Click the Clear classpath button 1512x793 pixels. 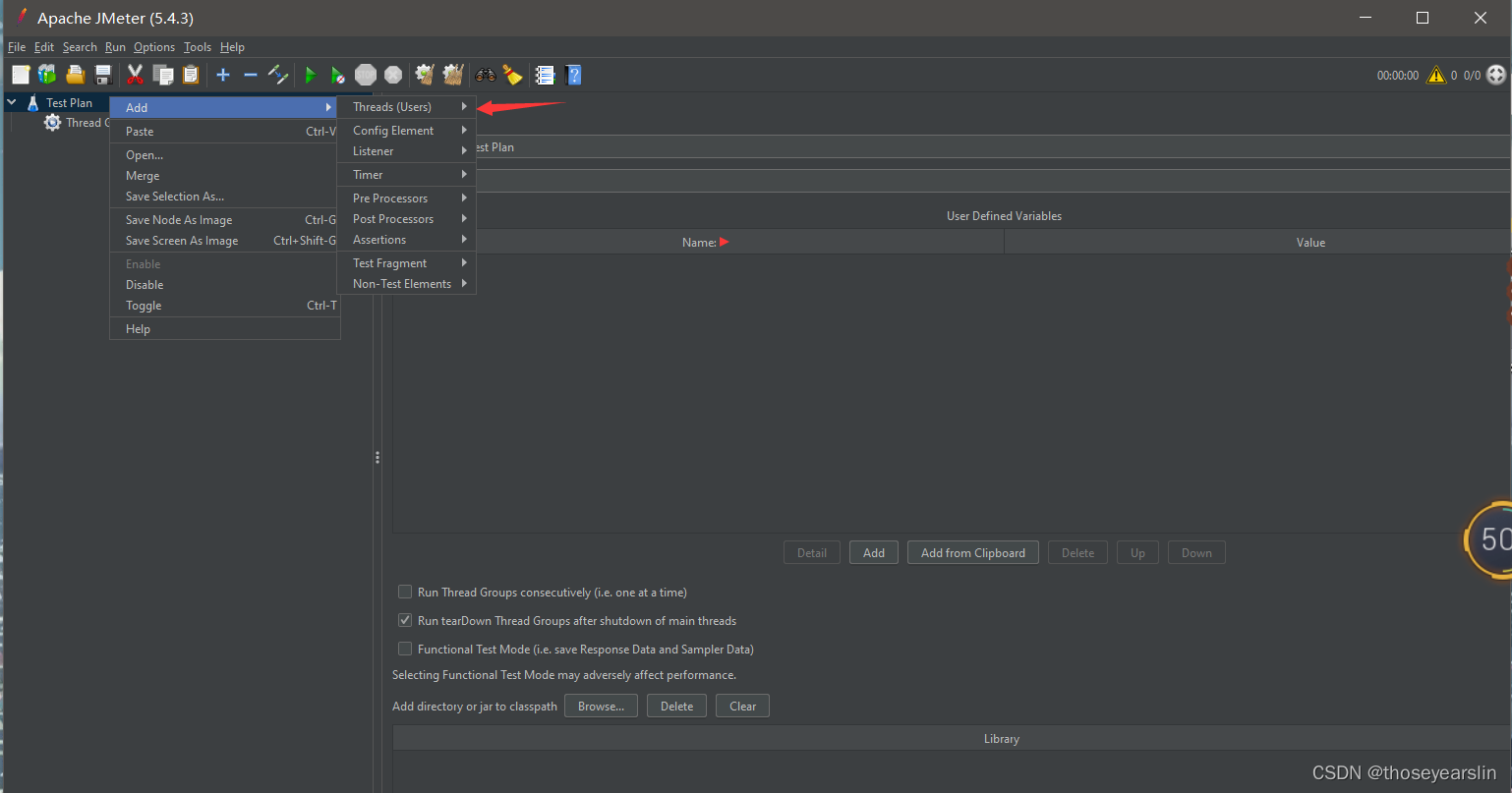(x=743, y=706)
